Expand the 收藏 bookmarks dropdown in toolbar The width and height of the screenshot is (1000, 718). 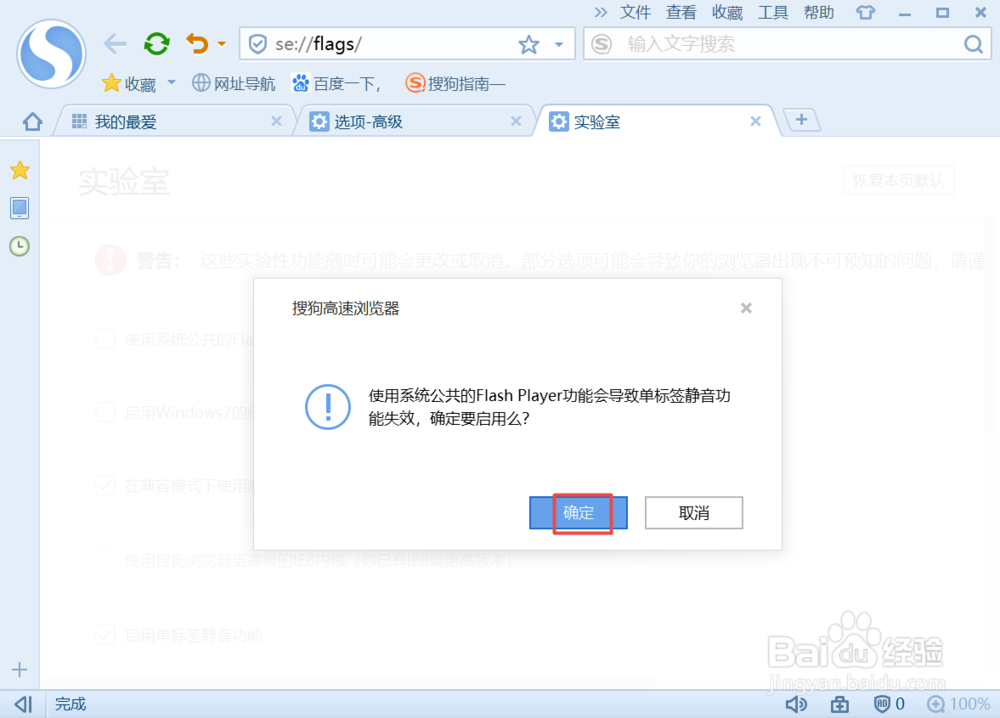[170, 84]
